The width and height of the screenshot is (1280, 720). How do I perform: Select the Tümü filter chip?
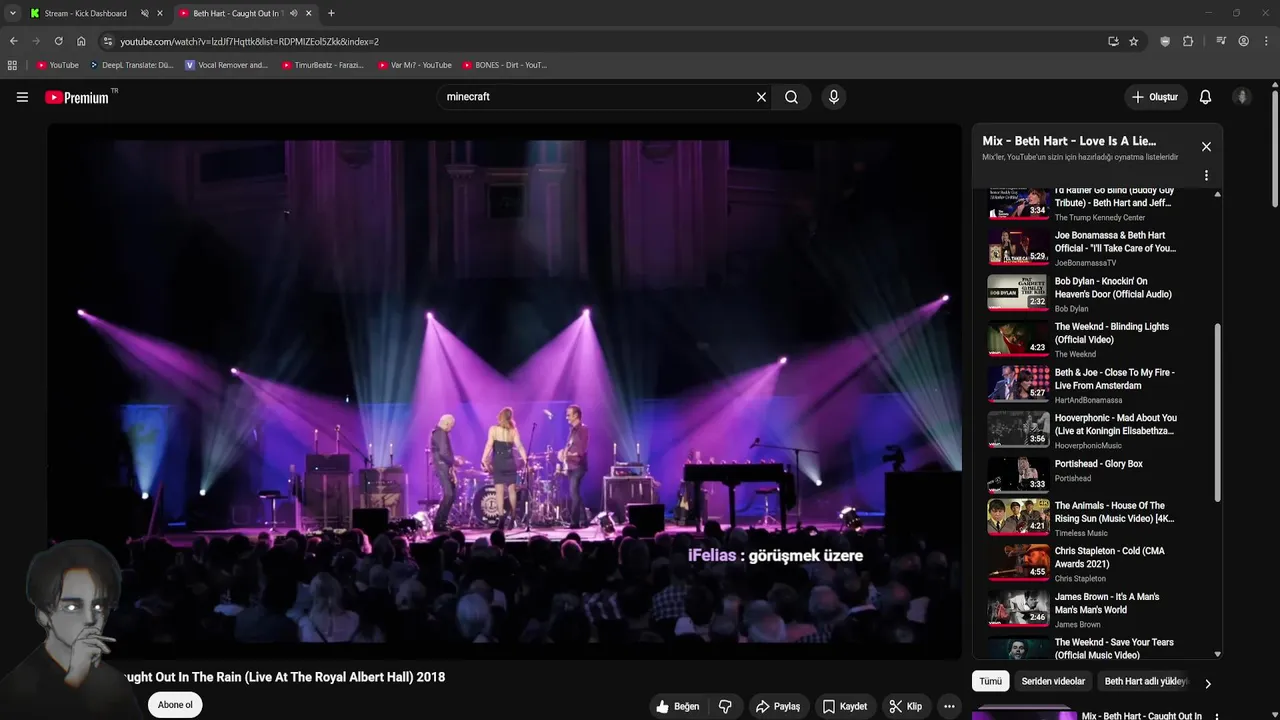pos(990,681)
